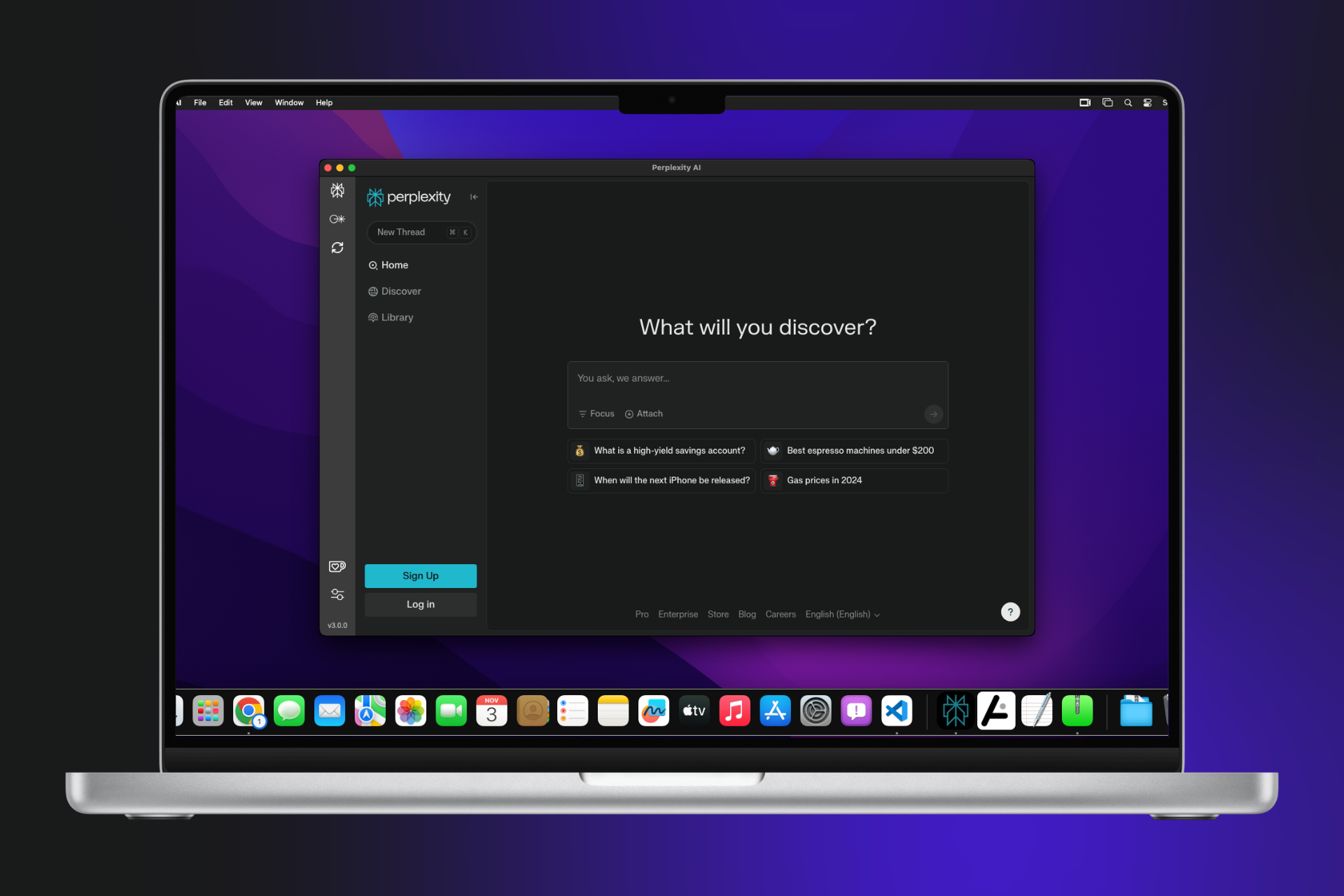Collapse the sidebar with the arrow icon
This screenshot has height=896, width=1344.
click(x=474, y=197)
